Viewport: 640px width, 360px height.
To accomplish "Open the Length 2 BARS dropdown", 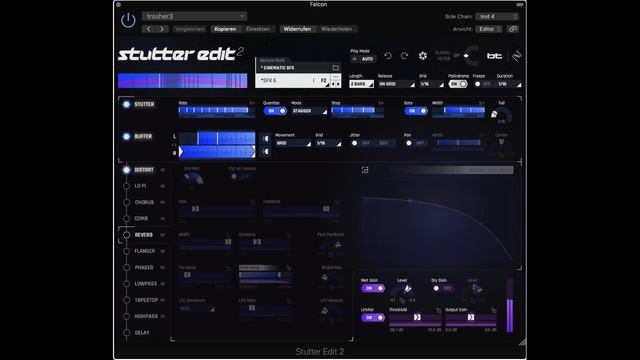I will 361,84.
